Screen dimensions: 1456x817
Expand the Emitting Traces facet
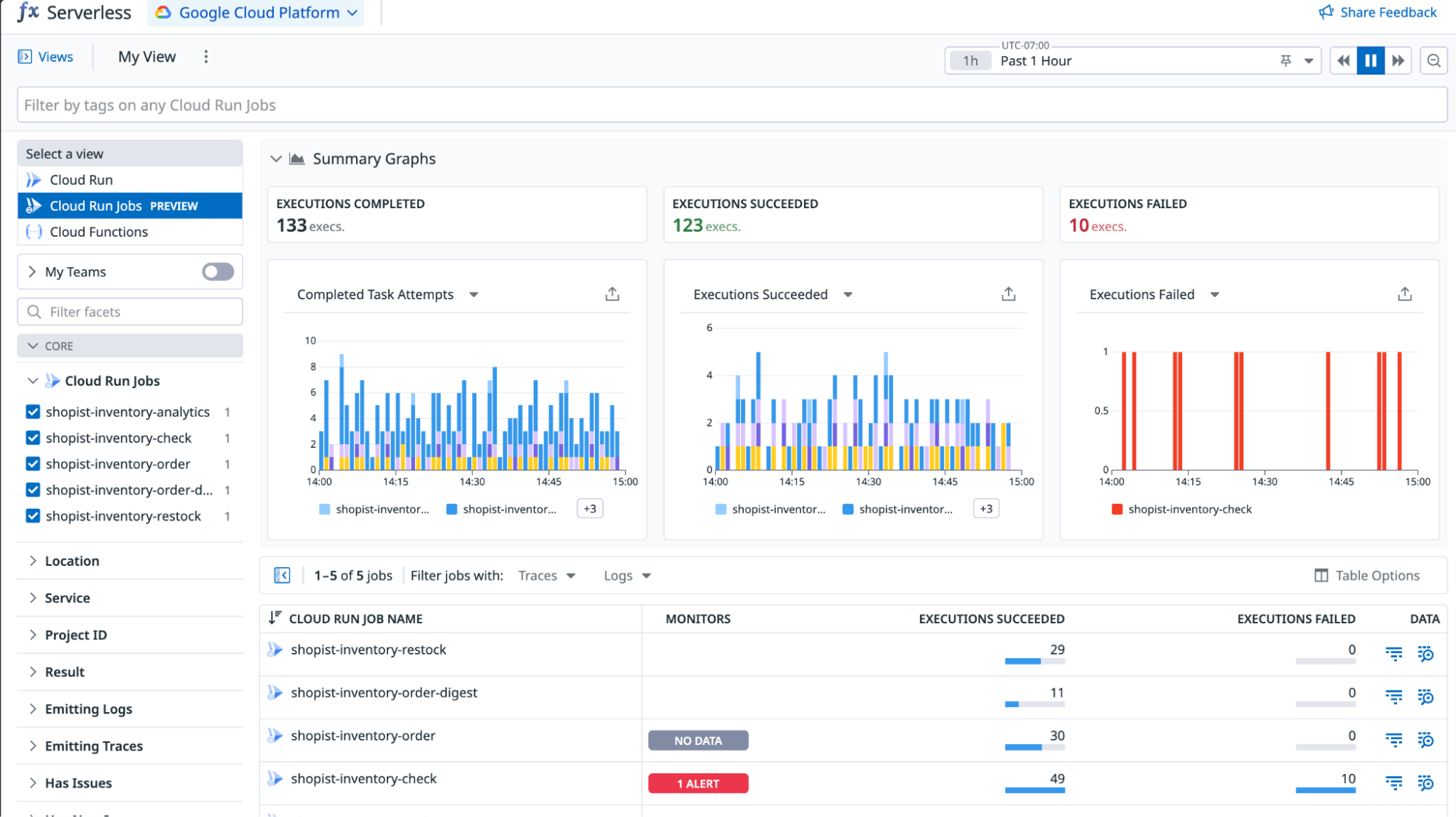[33, 746]
